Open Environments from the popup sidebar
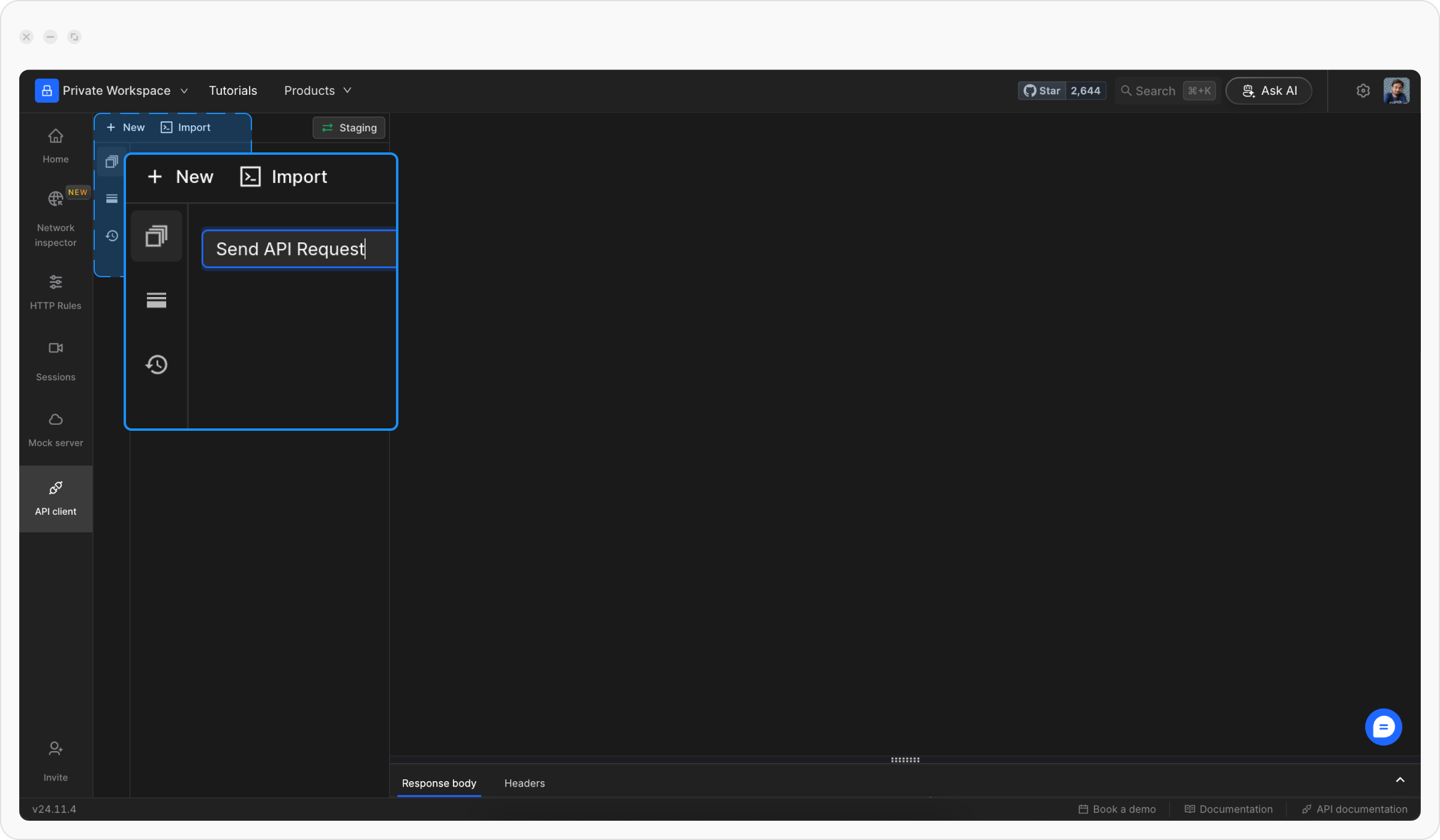Image resolution: width=1440 pixels, height=840 pixels. coord(156,300)
